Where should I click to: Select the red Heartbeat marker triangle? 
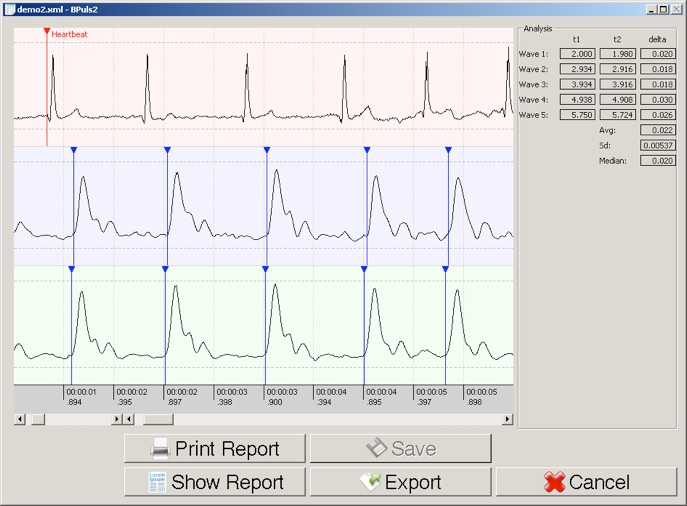click(x=47, y=32)
